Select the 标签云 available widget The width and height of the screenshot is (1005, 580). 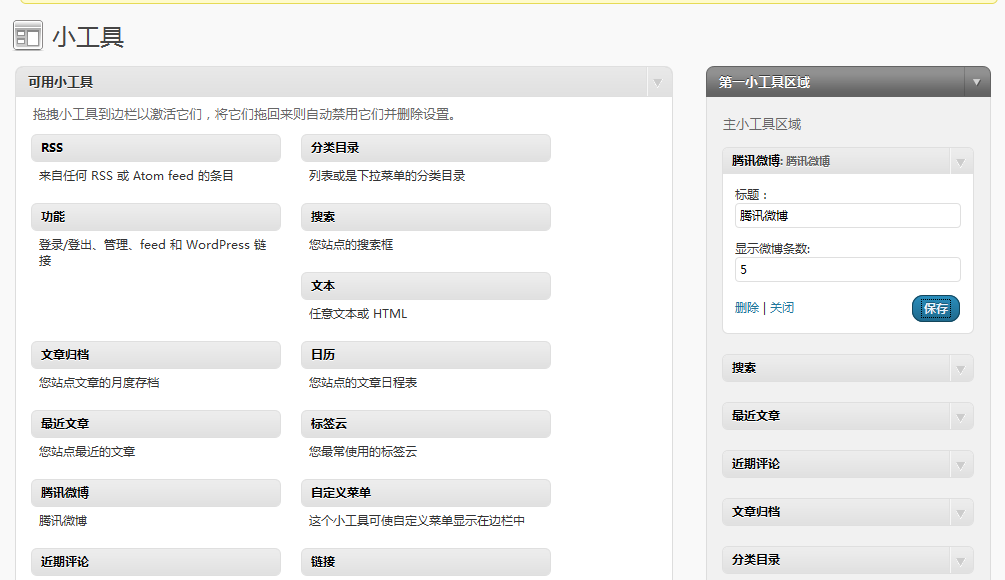(426, 424)
